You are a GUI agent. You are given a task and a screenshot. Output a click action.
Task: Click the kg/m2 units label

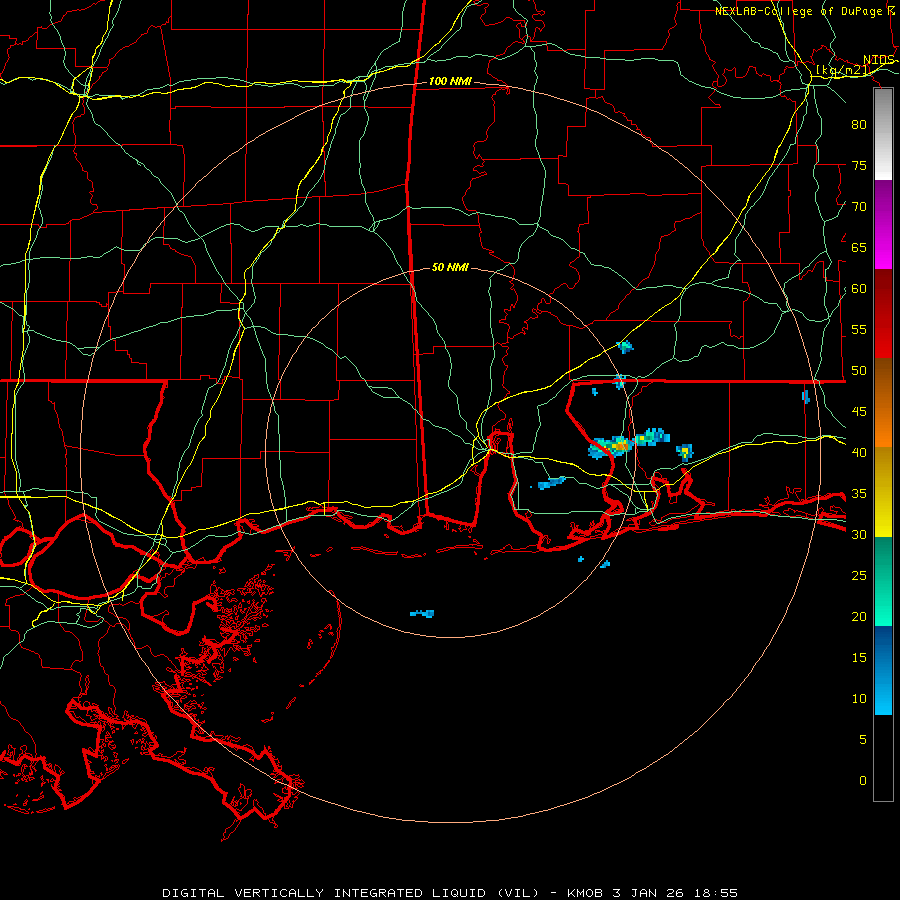pos(843,70)
